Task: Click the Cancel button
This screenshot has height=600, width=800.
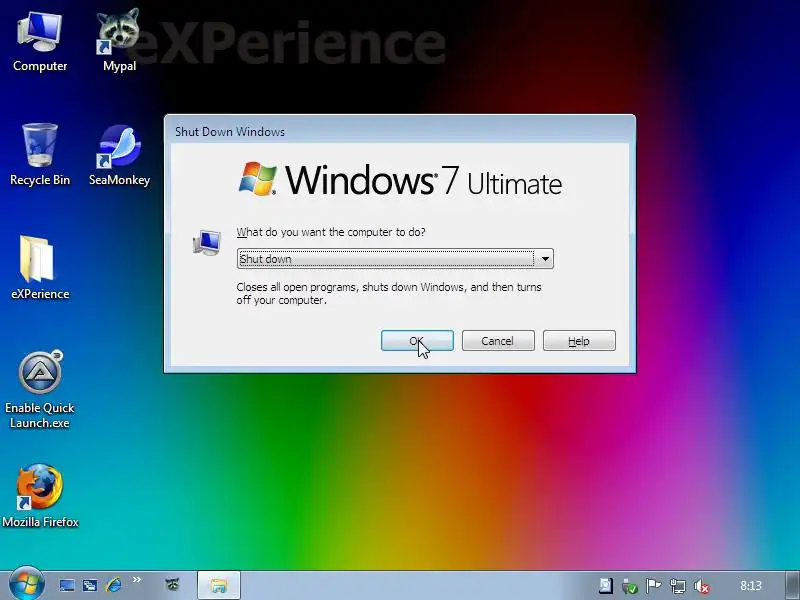Action: point(498,340)
